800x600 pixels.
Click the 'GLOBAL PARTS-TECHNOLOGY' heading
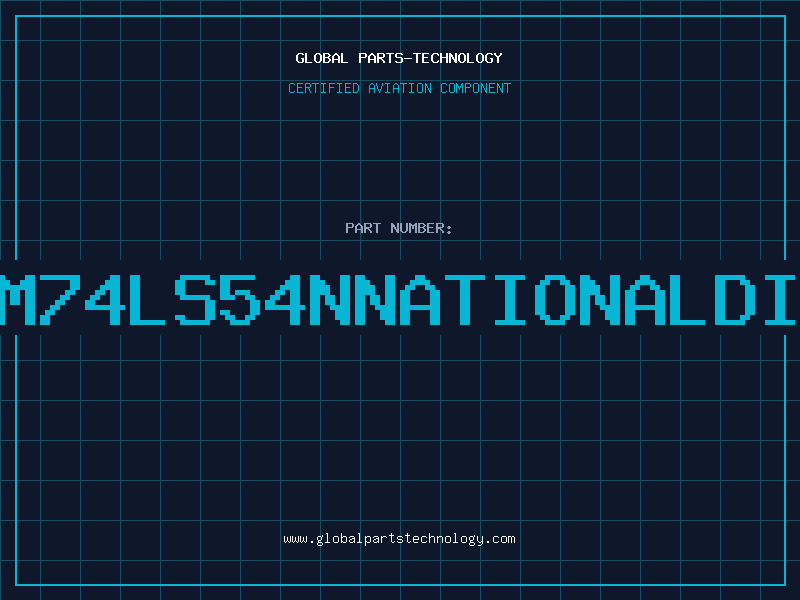[399, 58]
